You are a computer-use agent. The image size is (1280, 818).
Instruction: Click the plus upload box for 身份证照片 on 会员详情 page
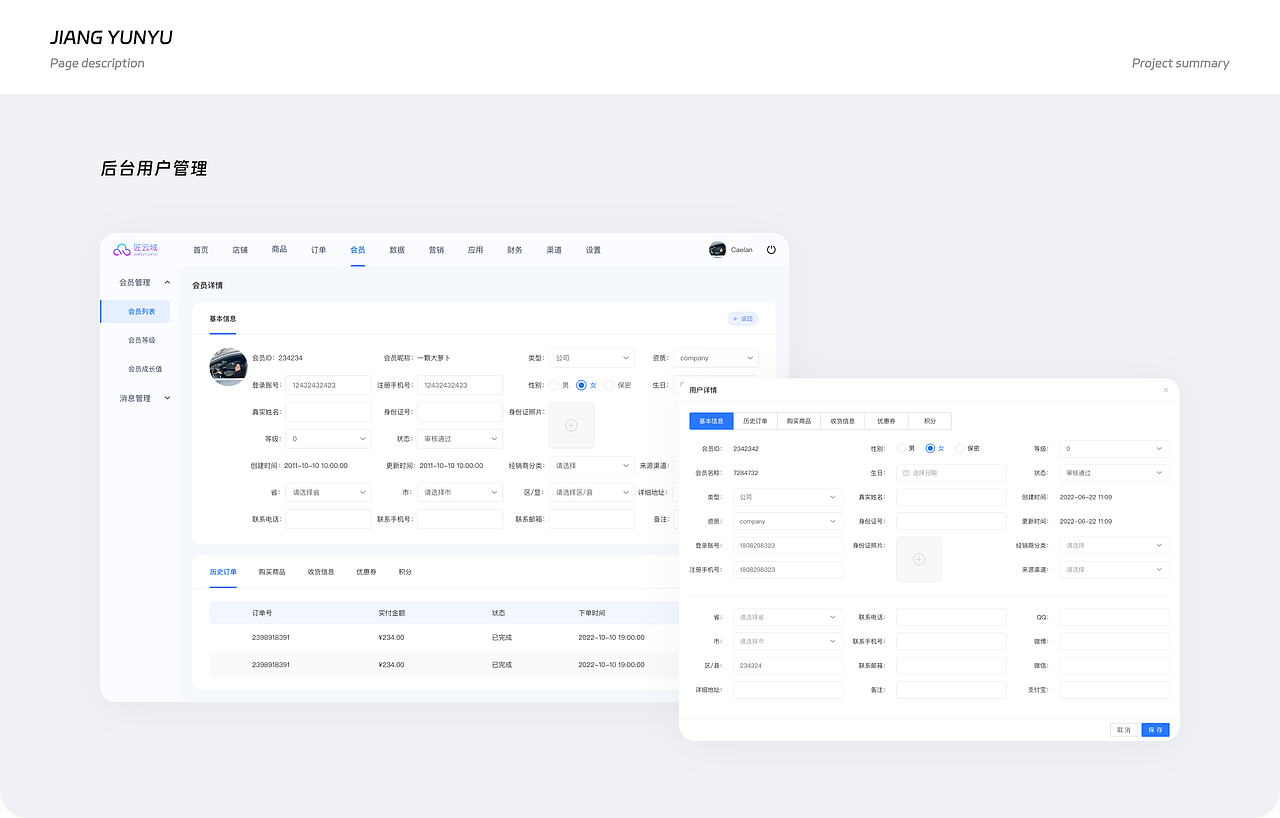tap(571, 425)
